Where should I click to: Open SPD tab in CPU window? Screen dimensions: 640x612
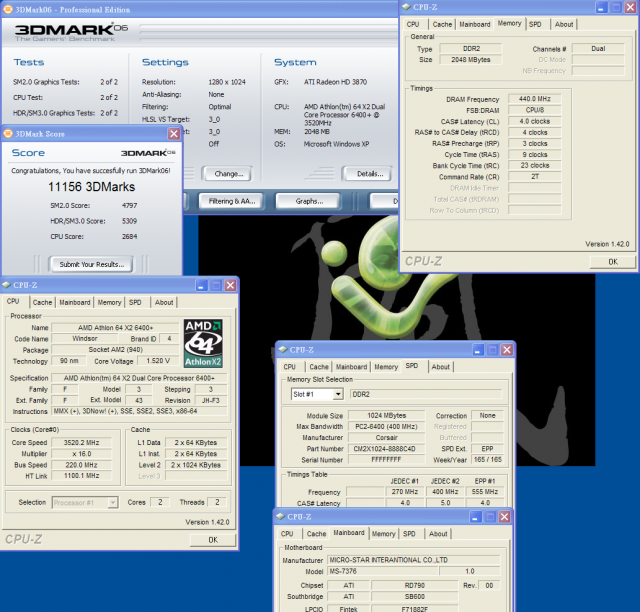click(135, 303)
